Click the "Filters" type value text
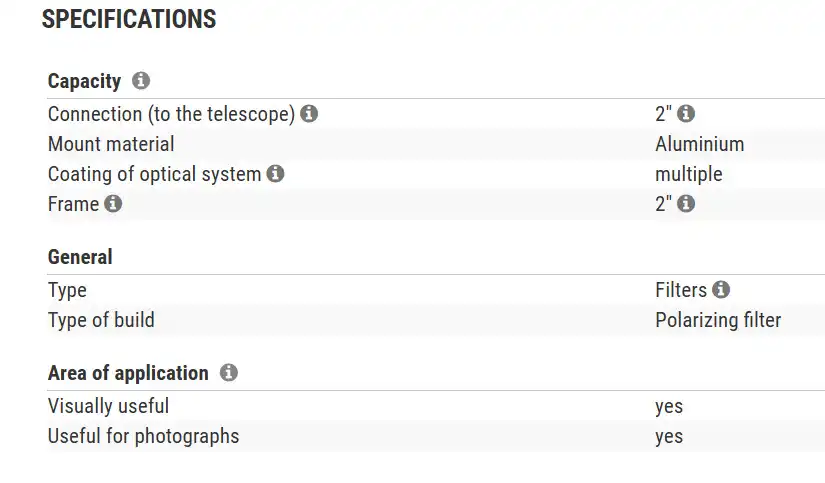The image size is (825, 483). [680, 290]
